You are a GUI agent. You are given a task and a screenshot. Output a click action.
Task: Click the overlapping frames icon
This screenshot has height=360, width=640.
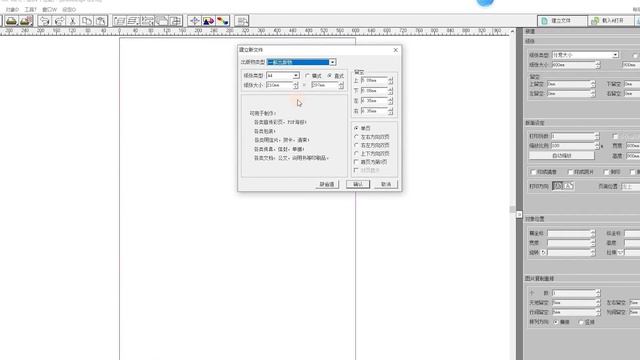pyautogui.click(x=176, y=21)
